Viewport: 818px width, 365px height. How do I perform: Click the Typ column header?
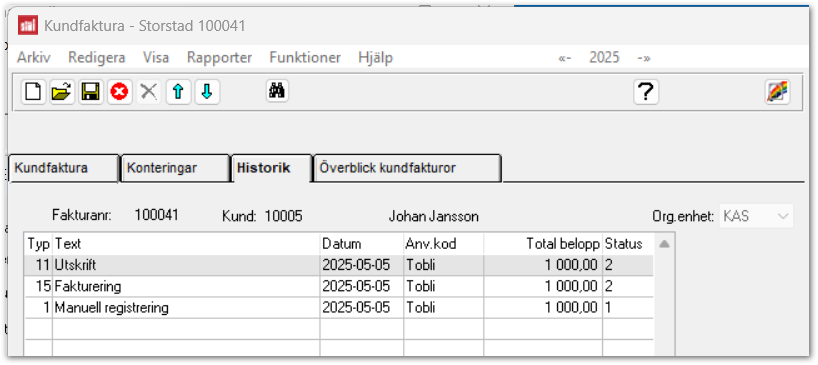point(39,244)
